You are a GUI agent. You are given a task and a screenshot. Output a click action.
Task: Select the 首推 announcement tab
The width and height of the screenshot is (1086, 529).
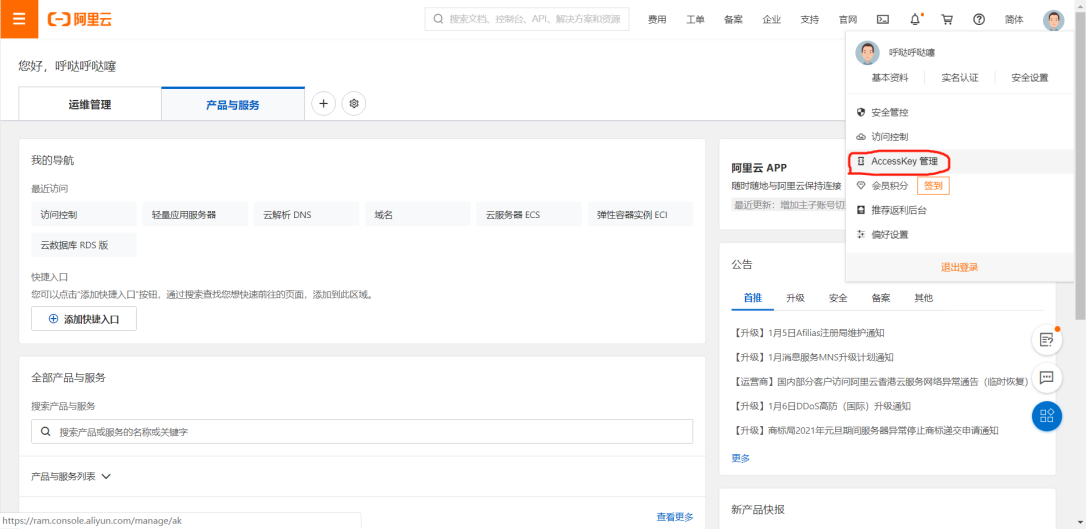click(752, 298)
